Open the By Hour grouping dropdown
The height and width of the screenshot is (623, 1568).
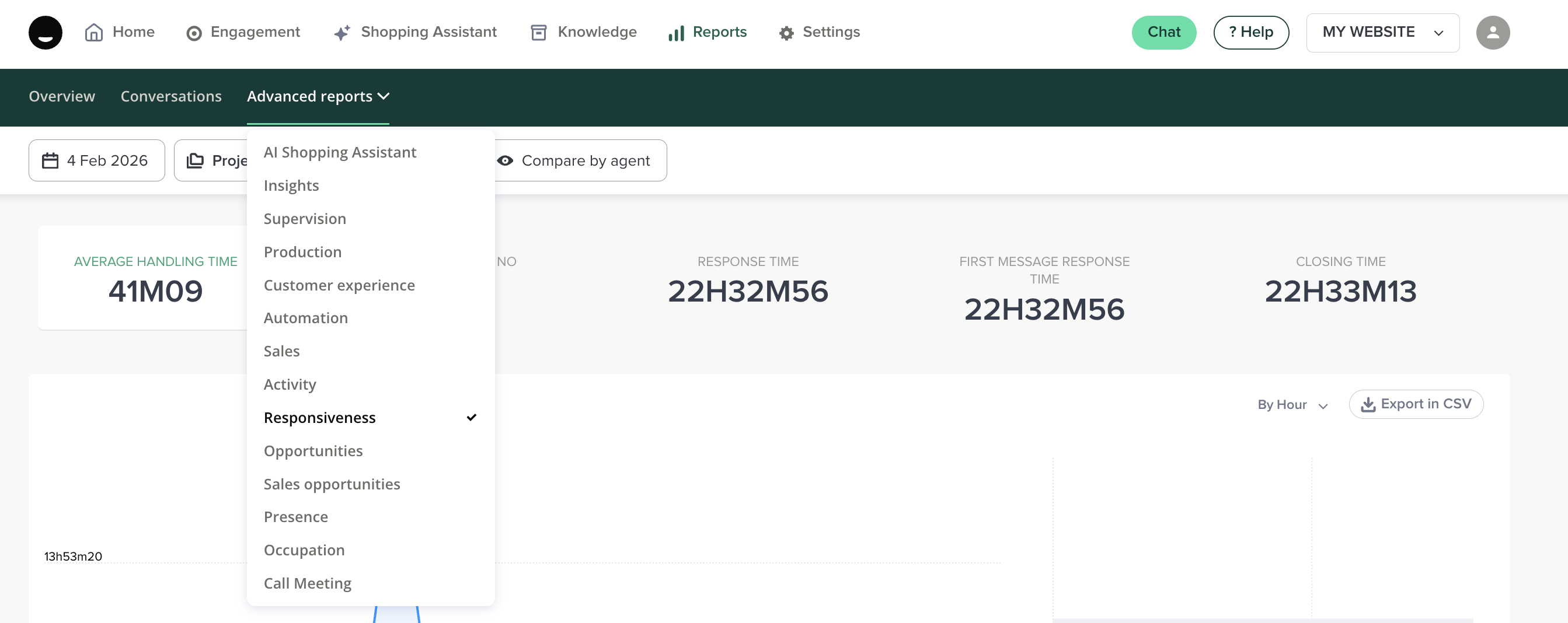[x=1292, y=405]
